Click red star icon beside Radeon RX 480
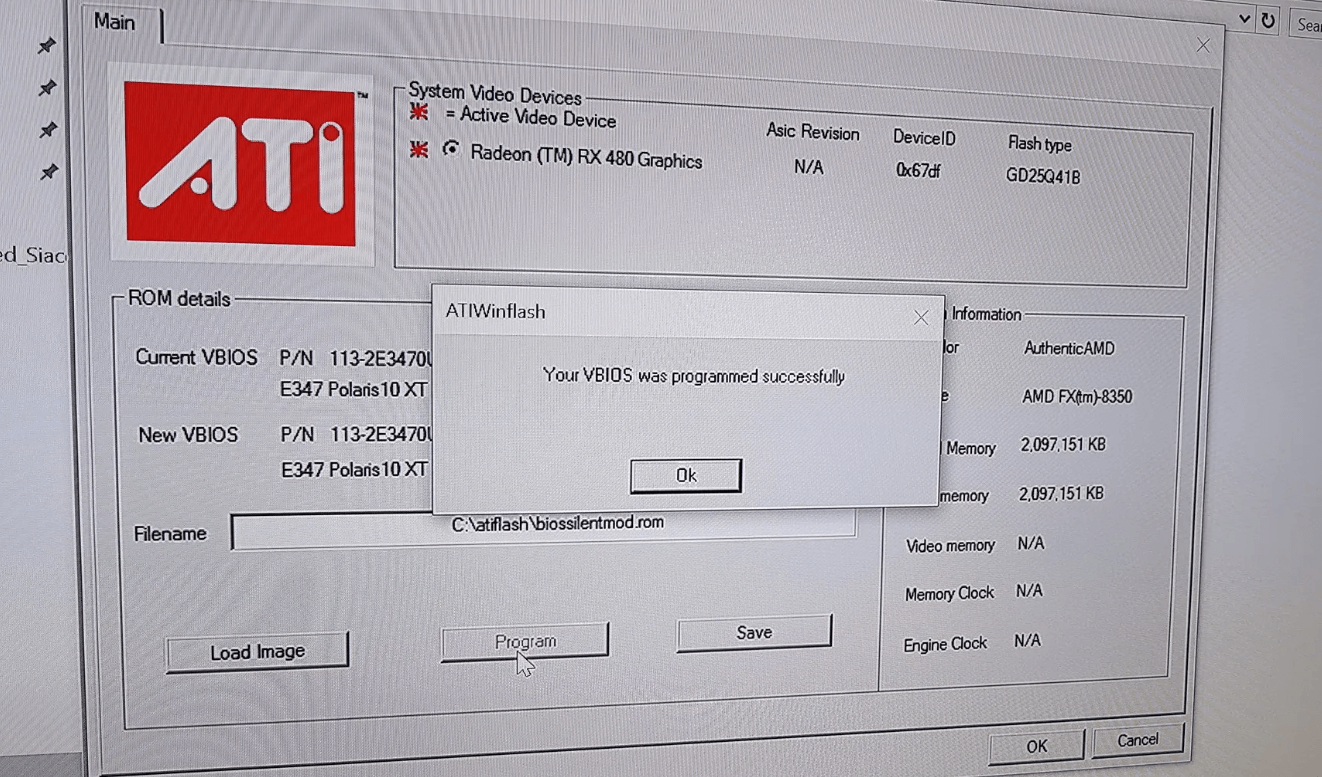The width and height of the screenshot is (1322, 777). [420, 150]
